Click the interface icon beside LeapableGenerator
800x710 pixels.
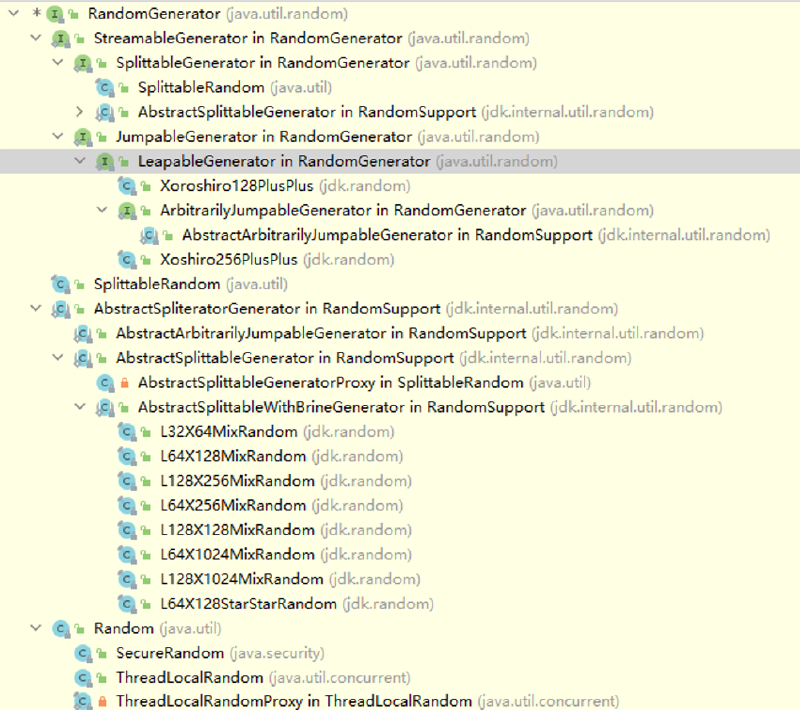(104, 162)
